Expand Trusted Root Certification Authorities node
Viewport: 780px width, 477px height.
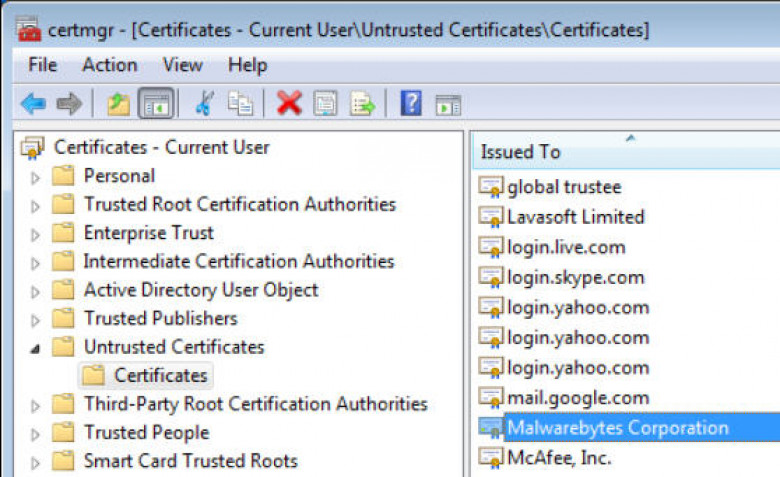tap(35, 206)
